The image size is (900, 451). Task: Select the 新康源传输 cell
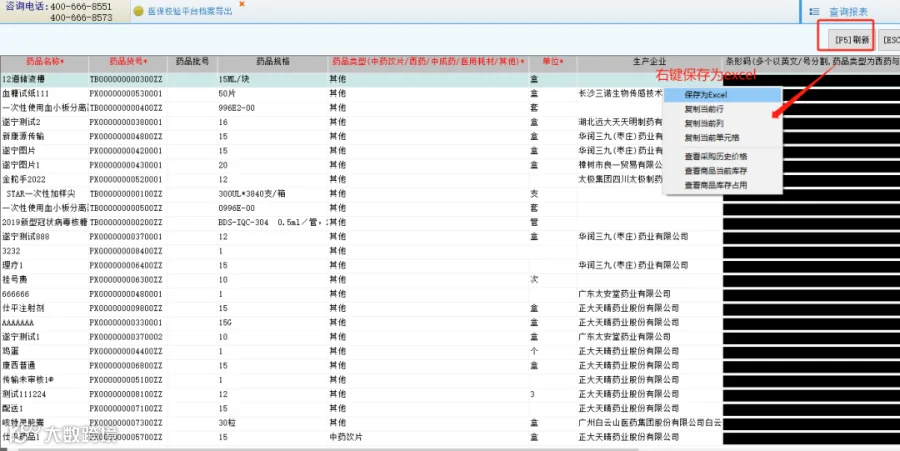tap(44, 137)
